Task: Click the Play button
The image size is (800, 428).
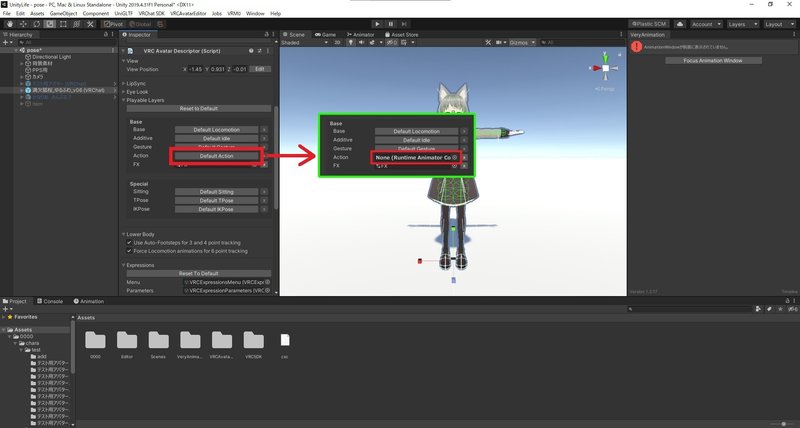Action: click(x=377, y=24)
